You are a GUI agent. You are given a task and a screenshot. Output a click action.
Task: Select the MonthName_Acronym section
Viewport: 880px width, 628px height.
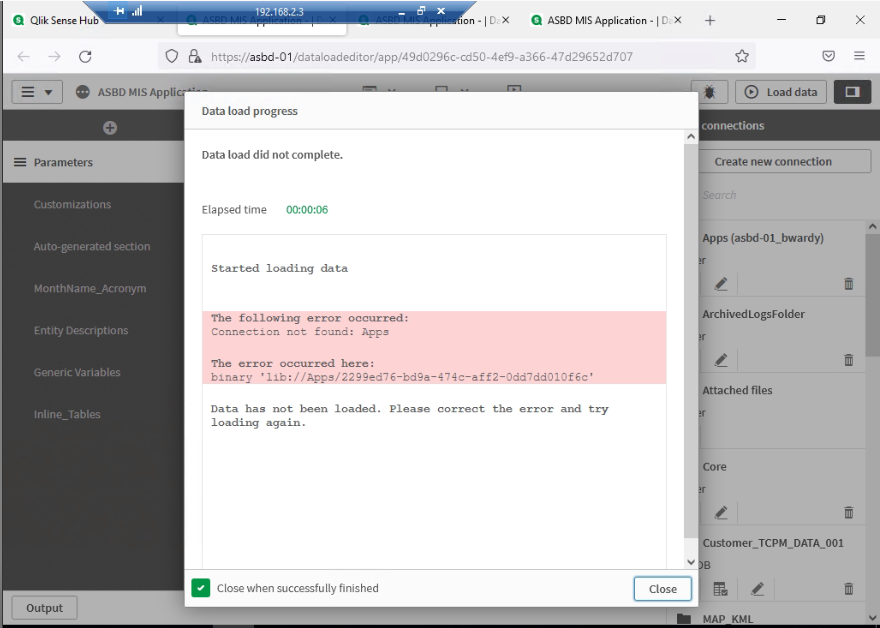coord(90,288)
